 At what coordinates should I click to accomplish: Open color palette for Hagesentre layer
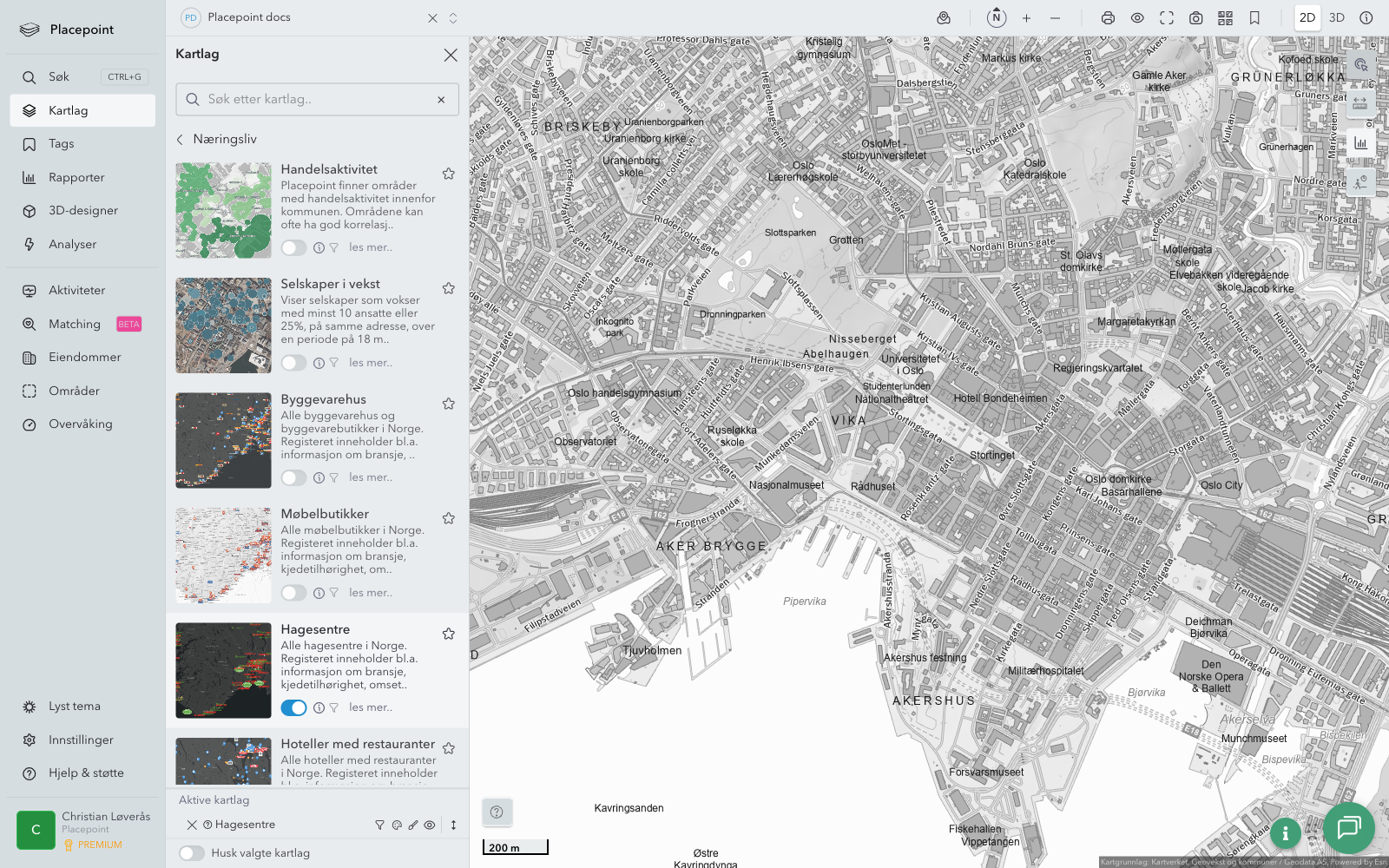[x=397, y=825]
